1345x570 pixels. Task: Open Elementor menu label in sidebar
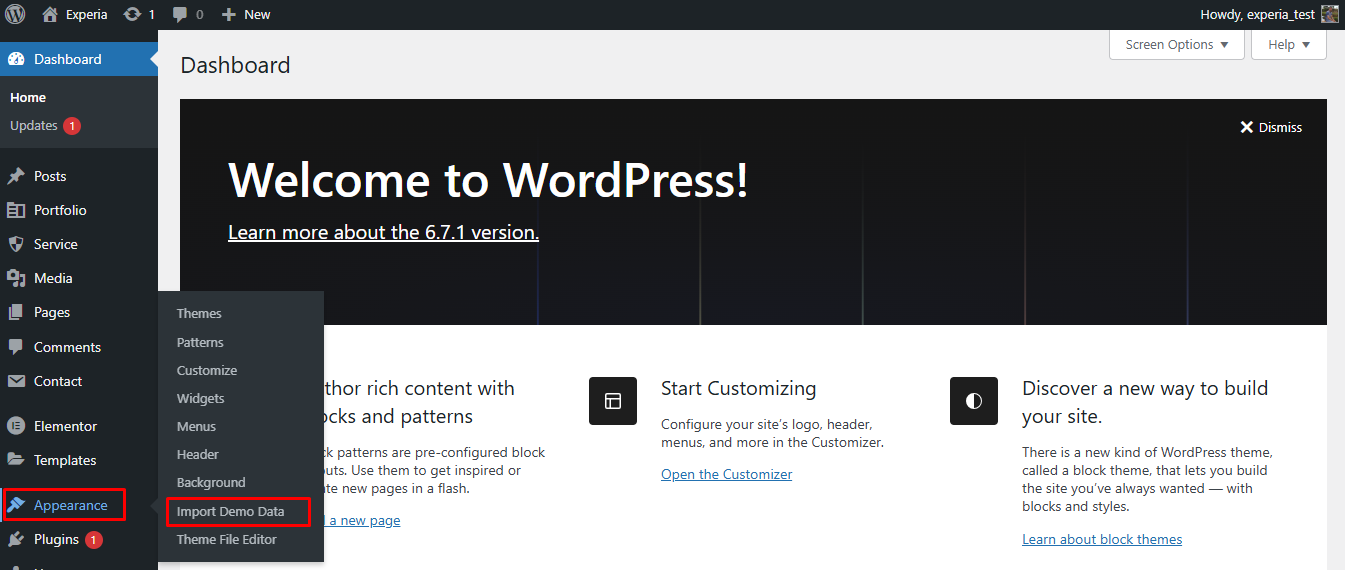[66, 426]
